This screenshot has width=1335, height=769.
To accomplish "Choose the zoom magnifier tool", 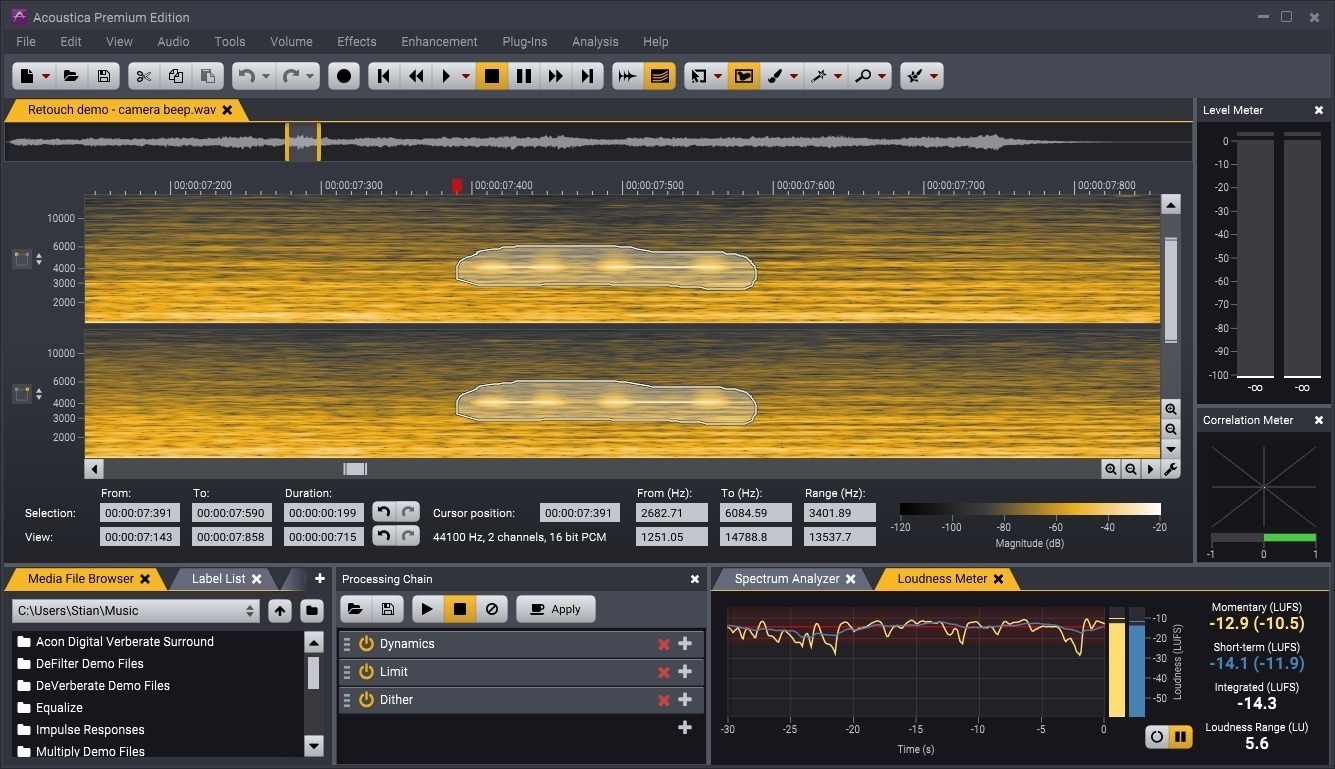I will [x=863, y=75].
